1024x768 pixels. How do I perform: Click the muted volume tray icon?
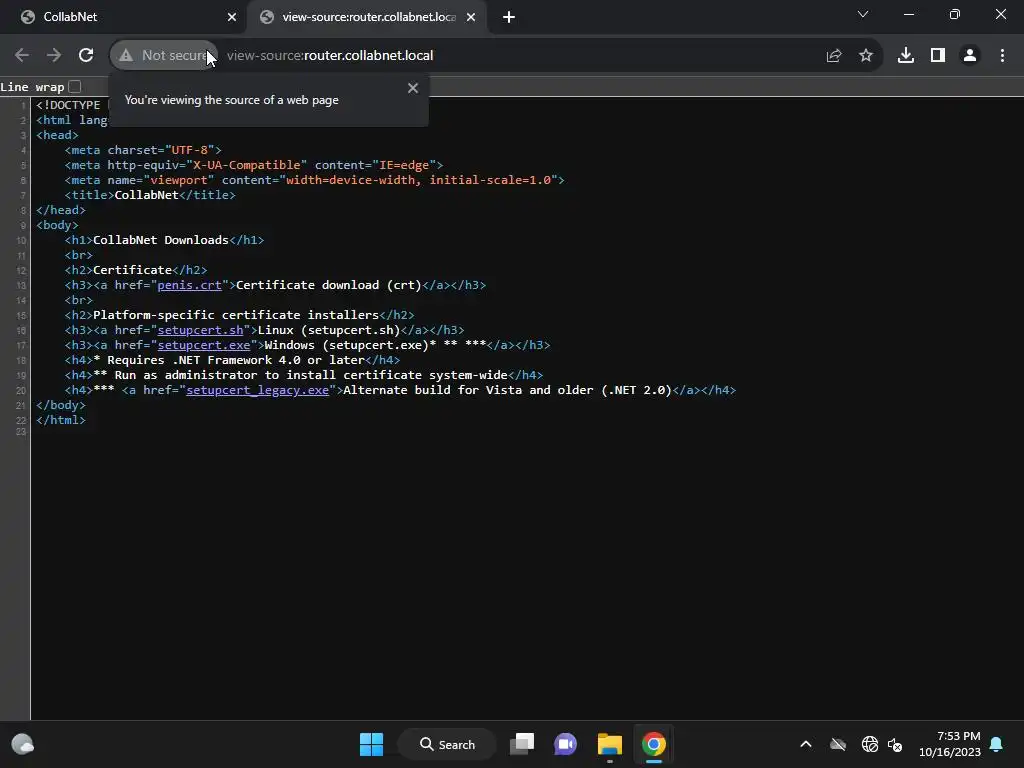[x=895, y=744]
